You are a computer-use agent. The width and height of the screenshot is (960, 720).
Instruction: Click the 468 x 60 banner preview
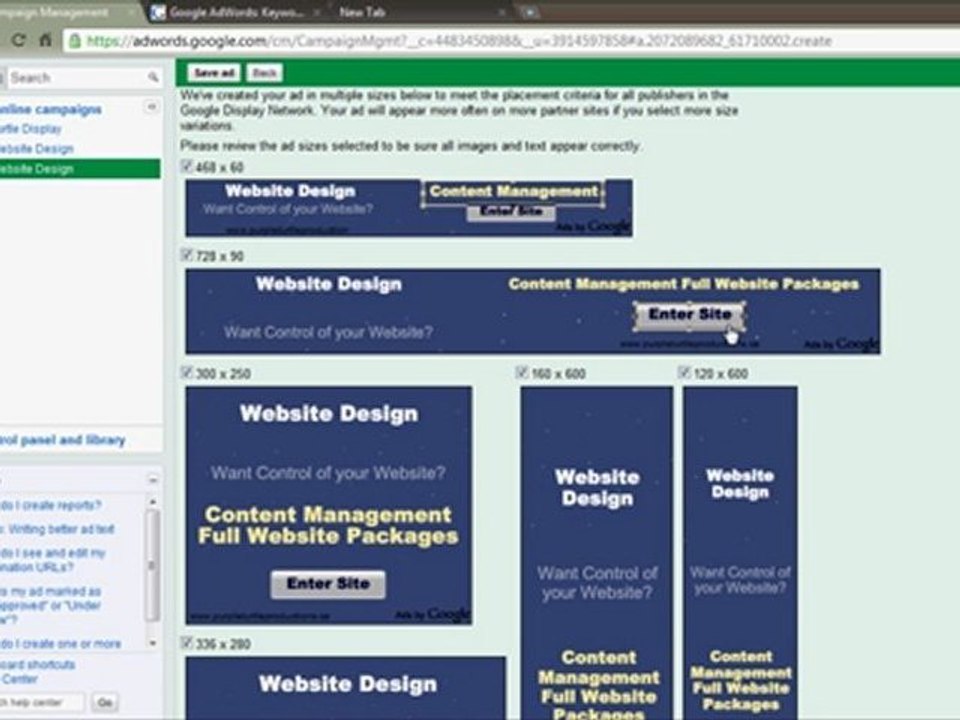point(409,208)
